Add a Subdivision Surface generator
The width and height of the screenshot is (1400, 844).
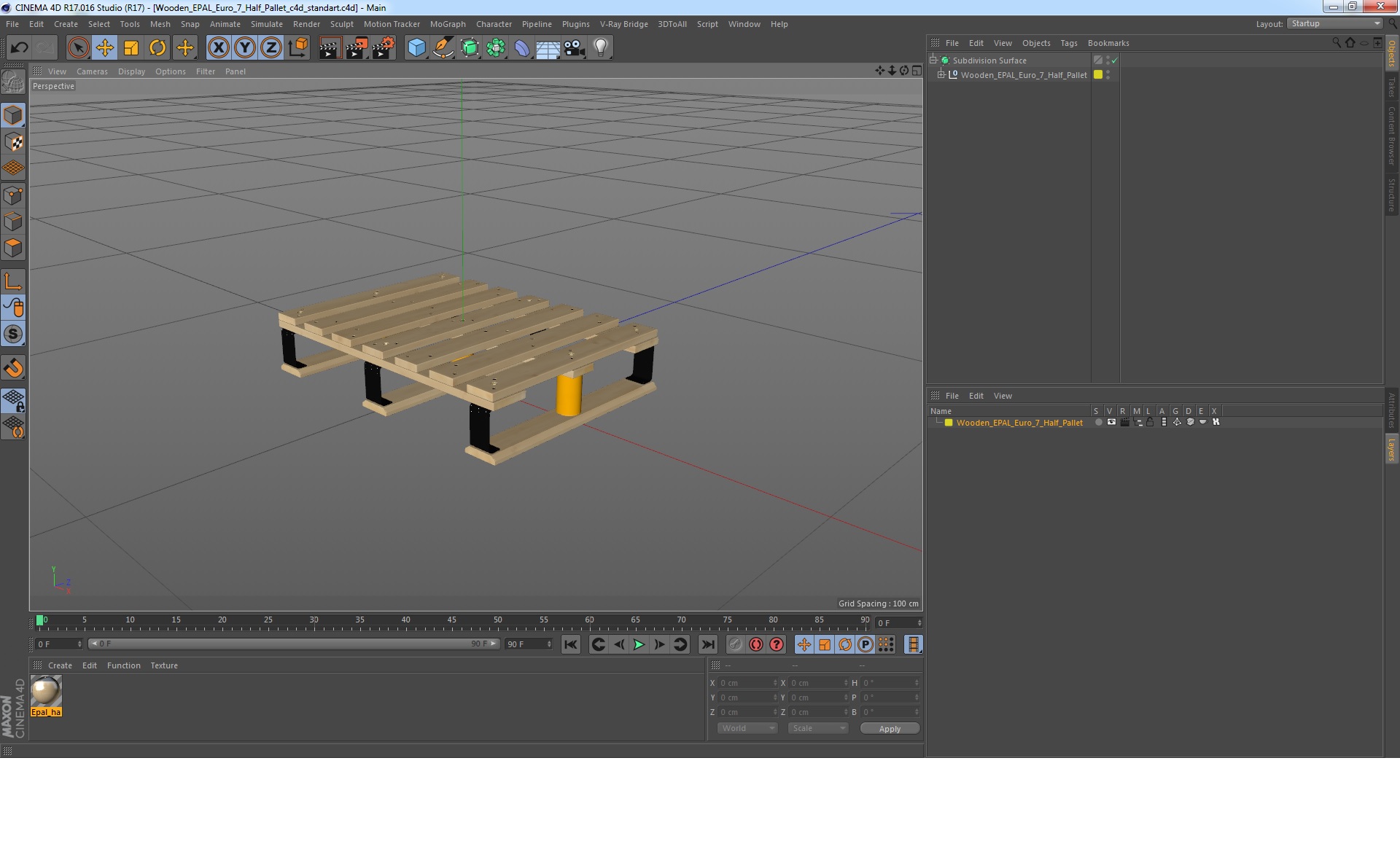point(470,48)
